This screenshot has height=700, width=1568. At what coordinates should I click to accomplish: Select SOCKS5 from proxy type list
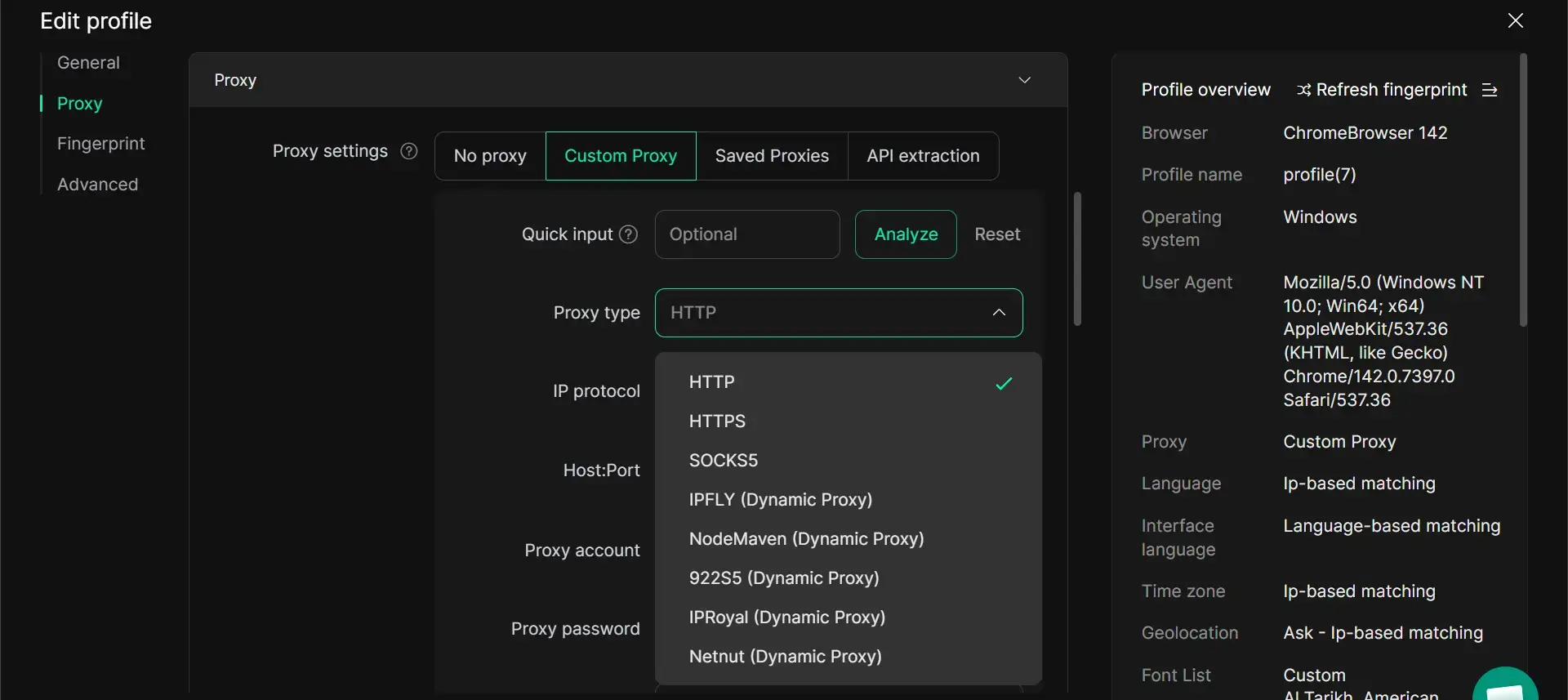[724, 461]
